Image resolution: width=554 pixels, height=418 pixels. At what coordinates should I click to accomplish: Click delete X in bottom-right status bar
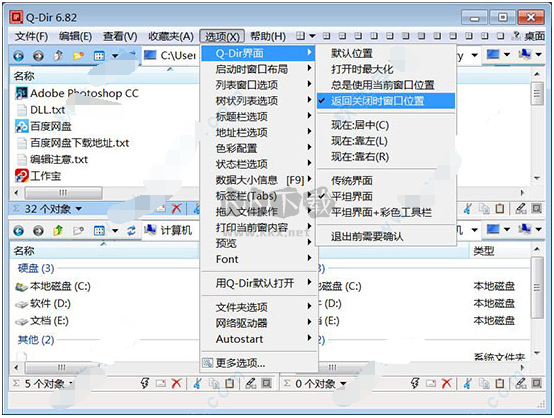(447, 383)
